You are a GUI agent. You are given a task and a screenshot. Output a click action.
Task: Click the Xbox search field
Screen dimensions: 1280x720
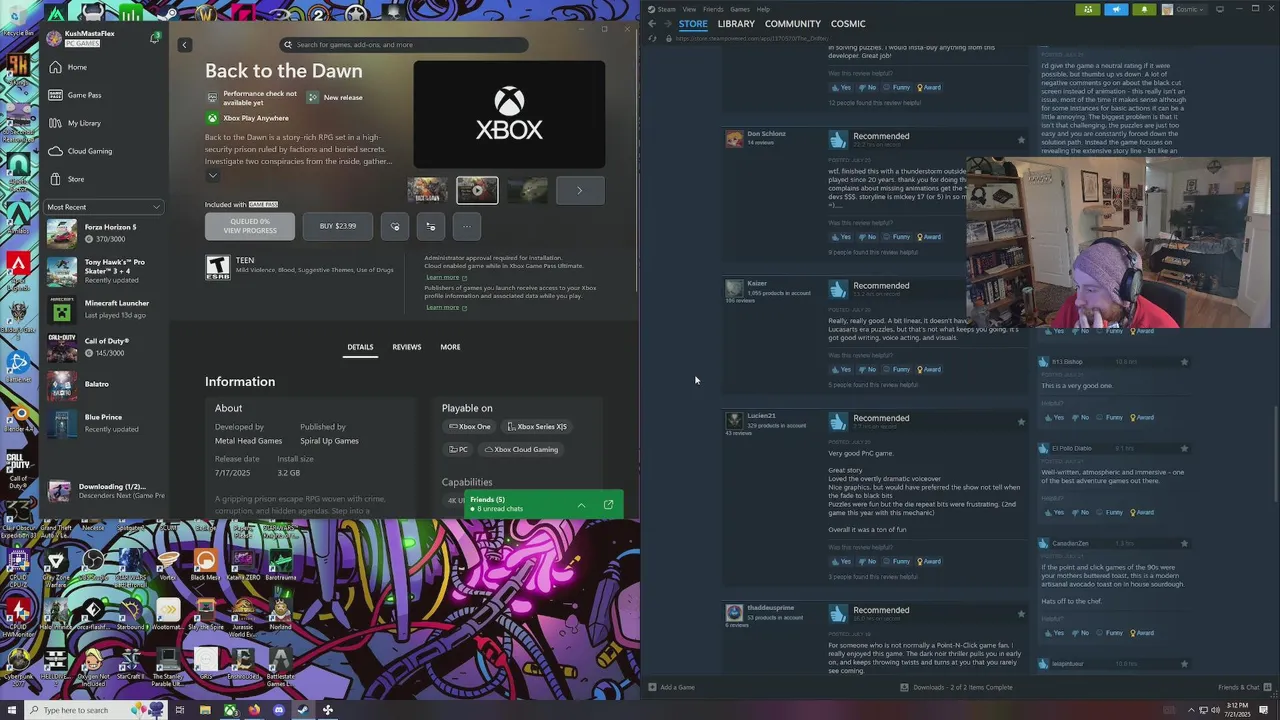point(404,45)
